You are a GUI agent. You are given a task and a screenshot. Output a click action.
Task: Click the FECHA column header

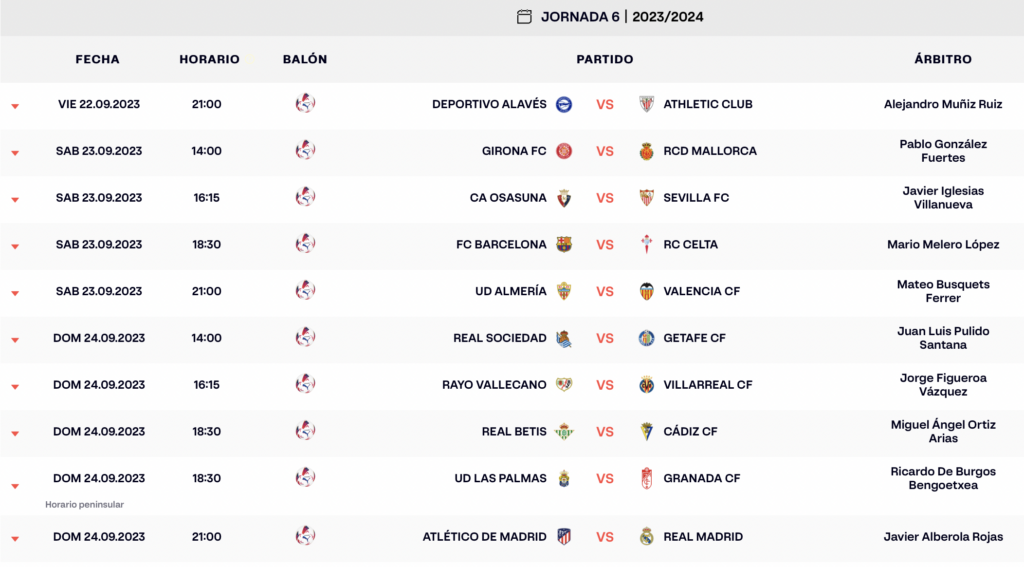coord(97,60)
